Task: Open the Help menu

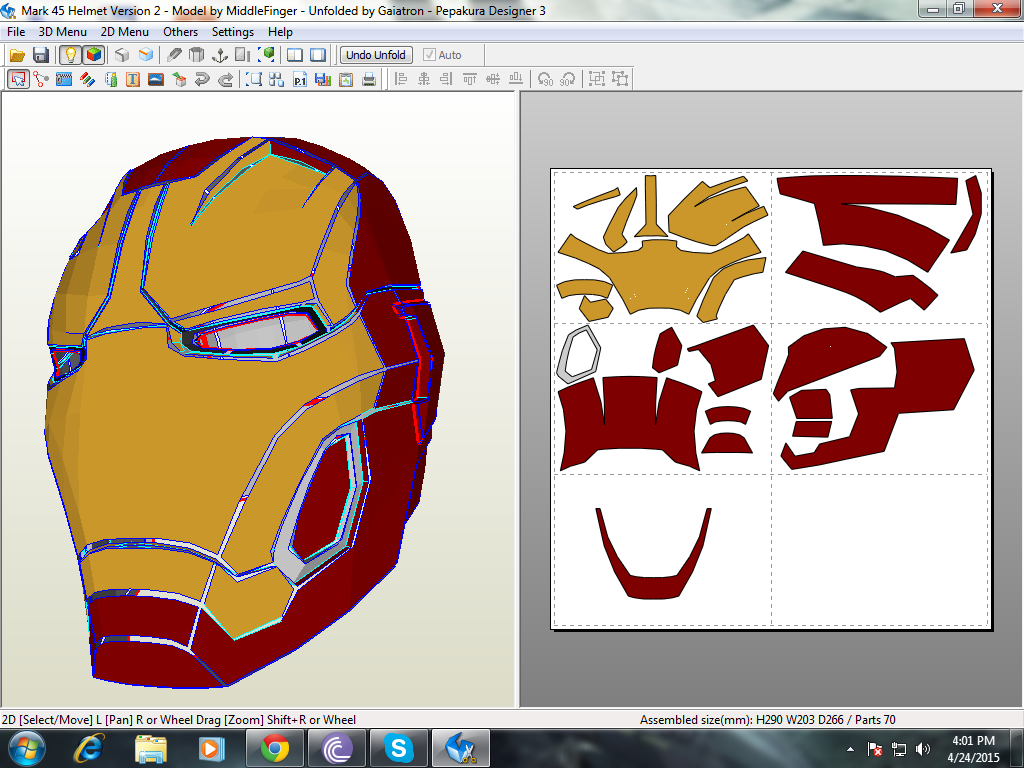Action: pos(280,32)
